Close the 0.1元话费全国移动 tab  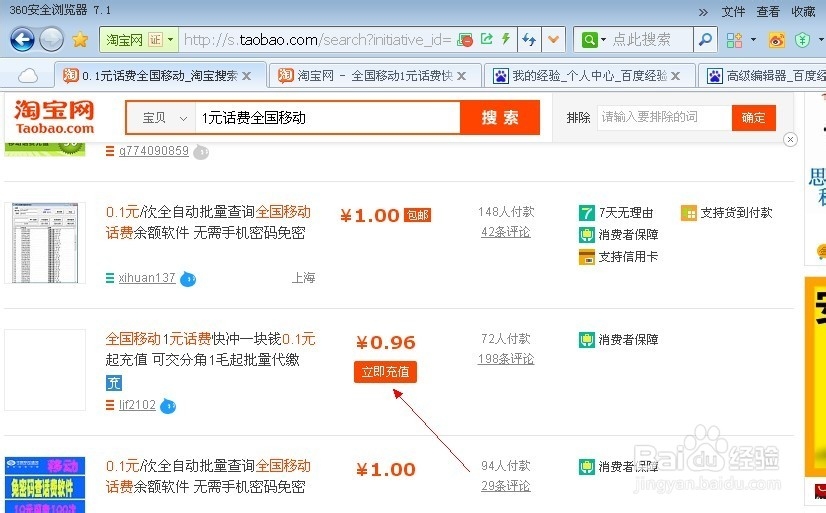pyautogui.click(x=246, y=76)
